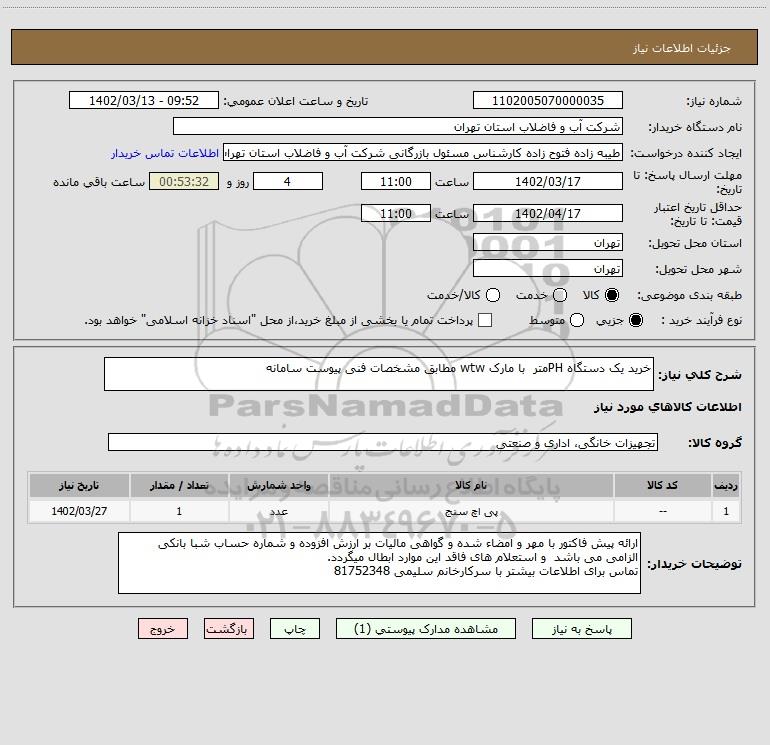Open اطلاعات تماس خریدار link
Screen dimensions: 770x745
point(165,153)
